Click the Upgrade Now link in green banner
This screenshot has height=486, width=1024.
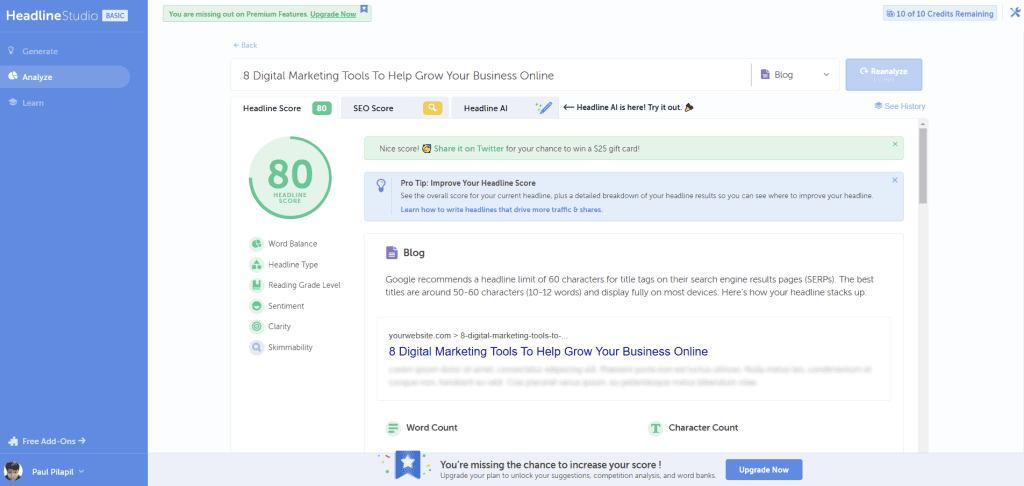coord(333,14)
